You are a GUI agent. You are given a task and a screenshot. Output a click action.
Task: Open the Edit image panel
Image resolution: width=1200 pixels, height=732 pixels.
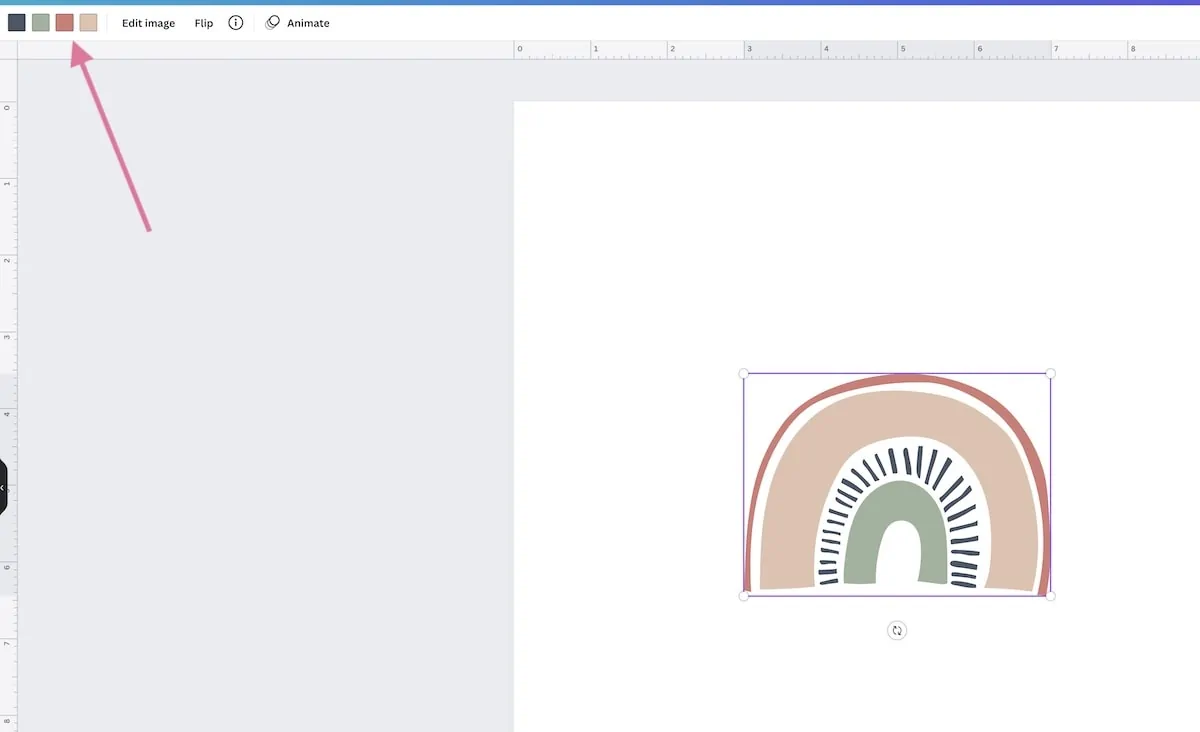click(148, 23)
